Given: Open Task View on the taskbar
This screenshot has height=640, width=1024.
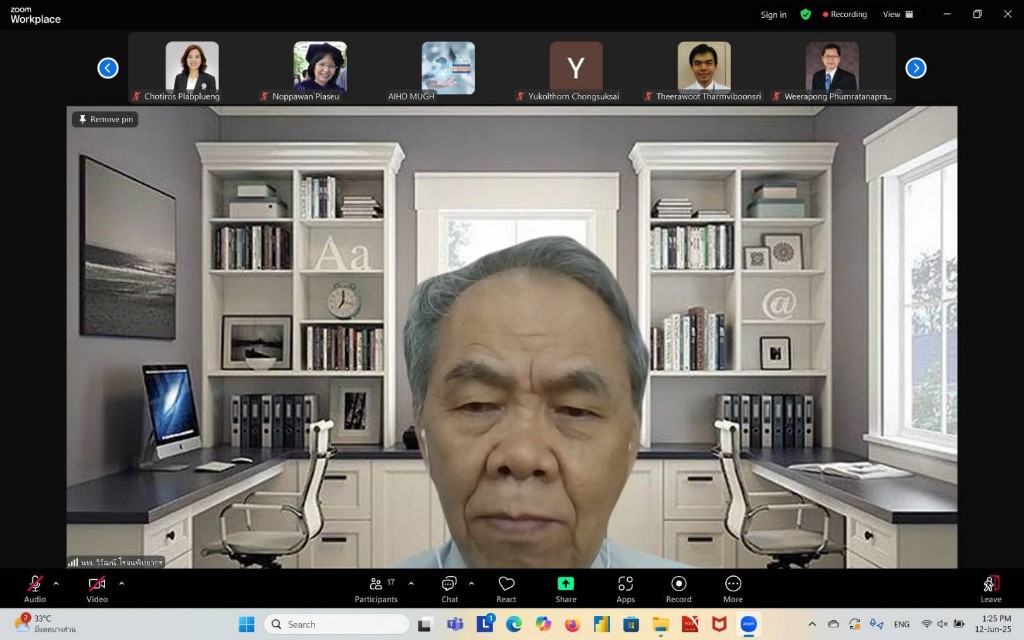Looking at the screenshot, I should pos(424,625).
